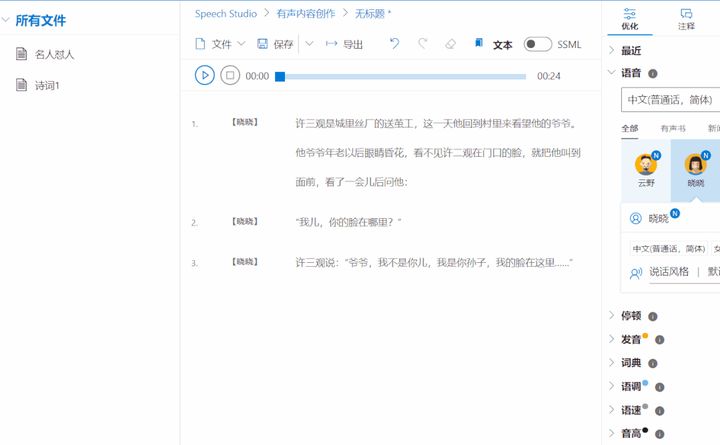The height and width of the screenshot is (445, 720).
Task: Show info icon next to 发音
Action: (659, 340)
